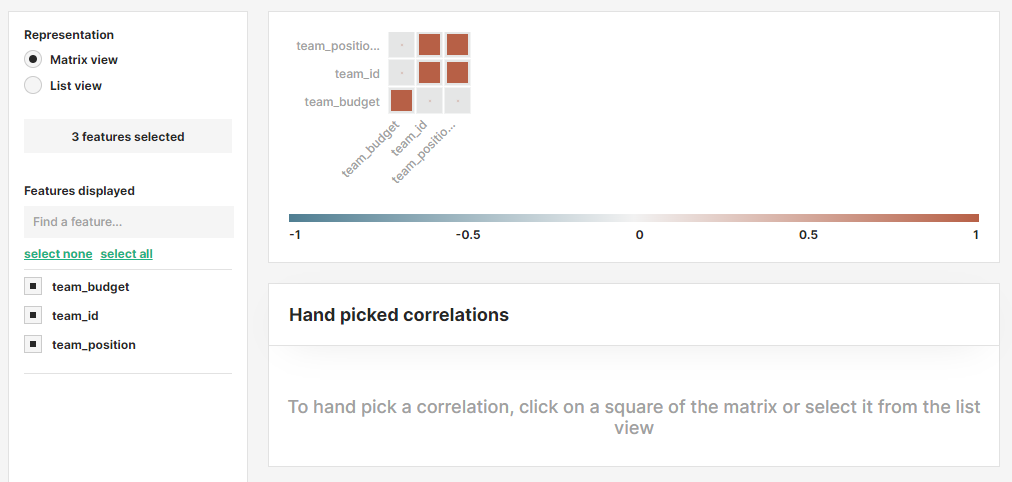Screen dimensions: 1012x482
Task: Pick the team_position row, team_id column square
Action: tap(429, 45)
